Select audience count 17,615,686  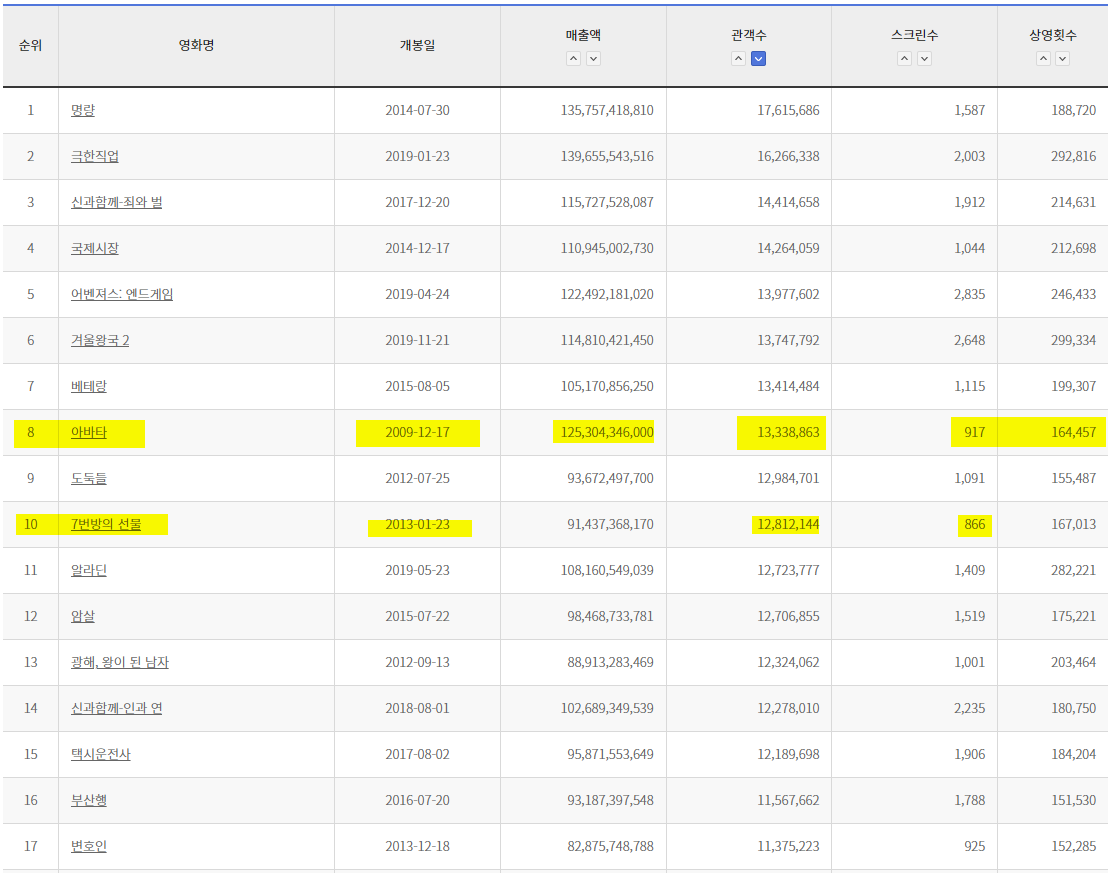788,111
